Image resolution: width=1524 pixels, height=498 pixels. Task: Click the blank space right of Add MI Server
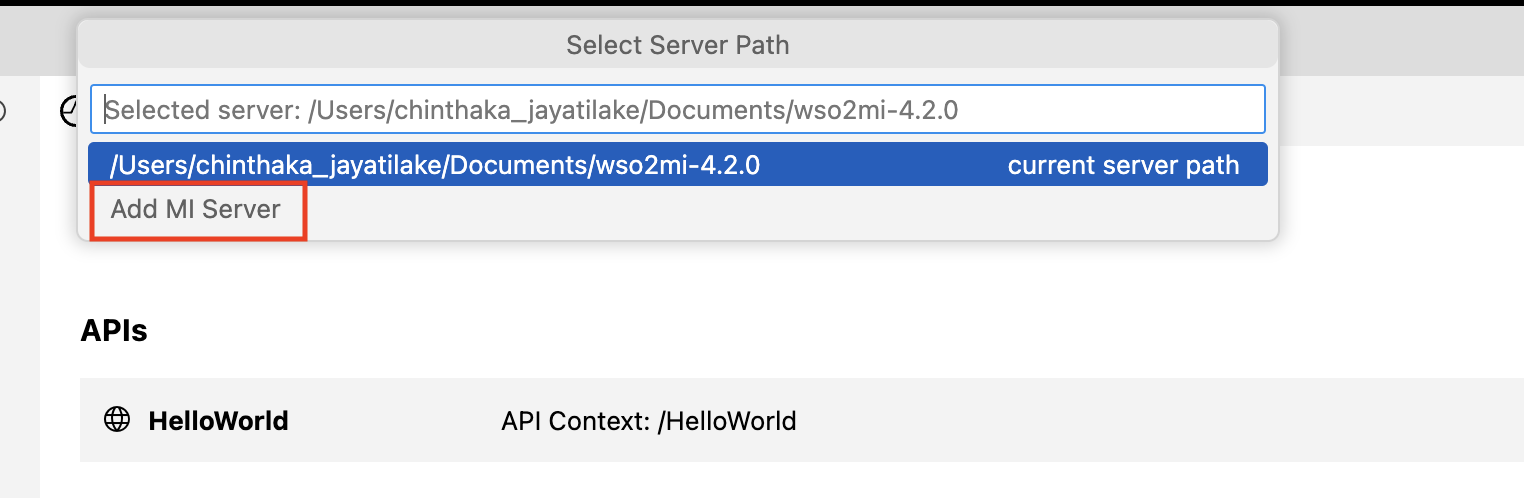coord(780,211)
